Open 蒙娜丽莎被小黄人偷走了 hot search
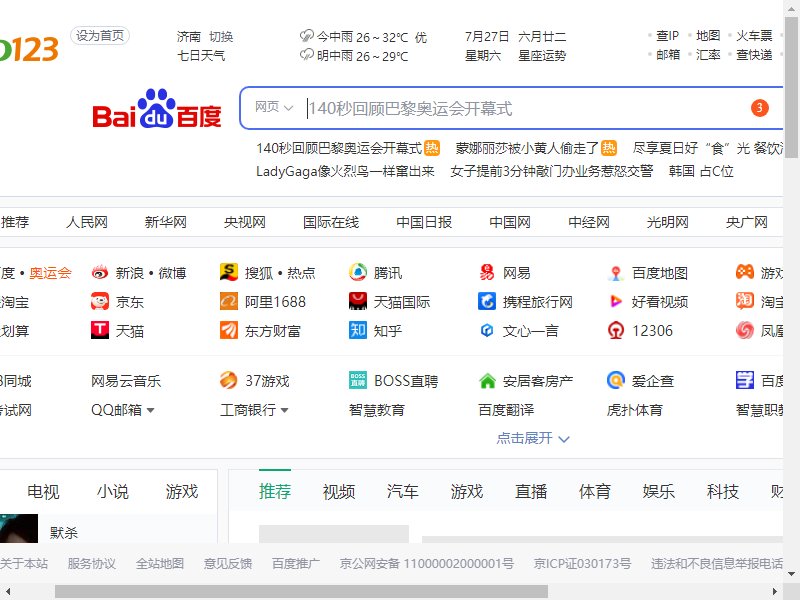800x600 pixels. click(527, 148)
